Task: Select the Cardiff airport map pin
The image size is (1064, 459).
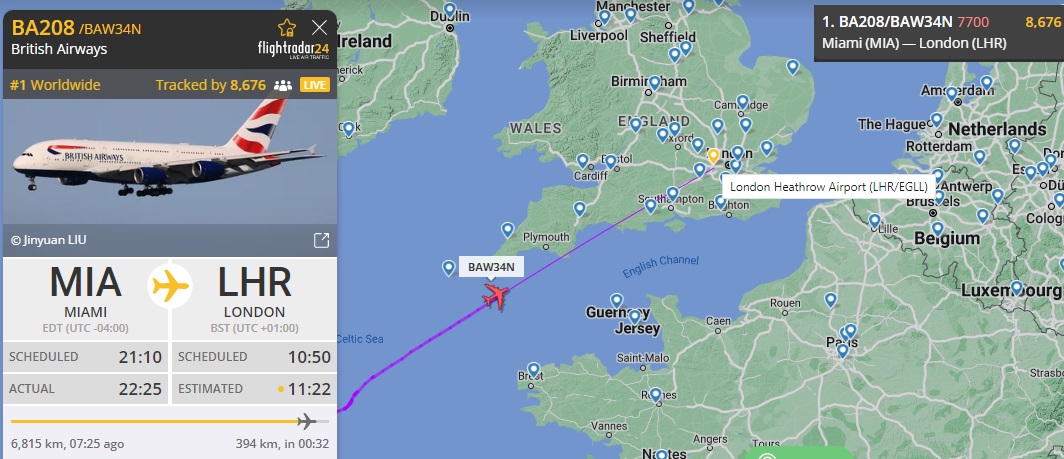Action: 582,161
